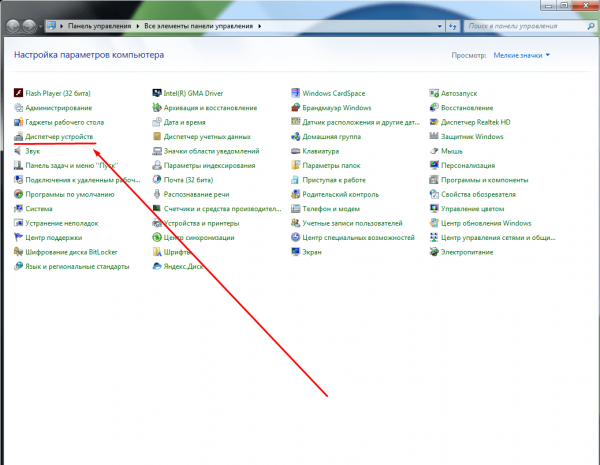Screen dimensions: 600x465
Task: Click the Шифрование диска BitLocker icon
Action: click(x=18, y=252)
